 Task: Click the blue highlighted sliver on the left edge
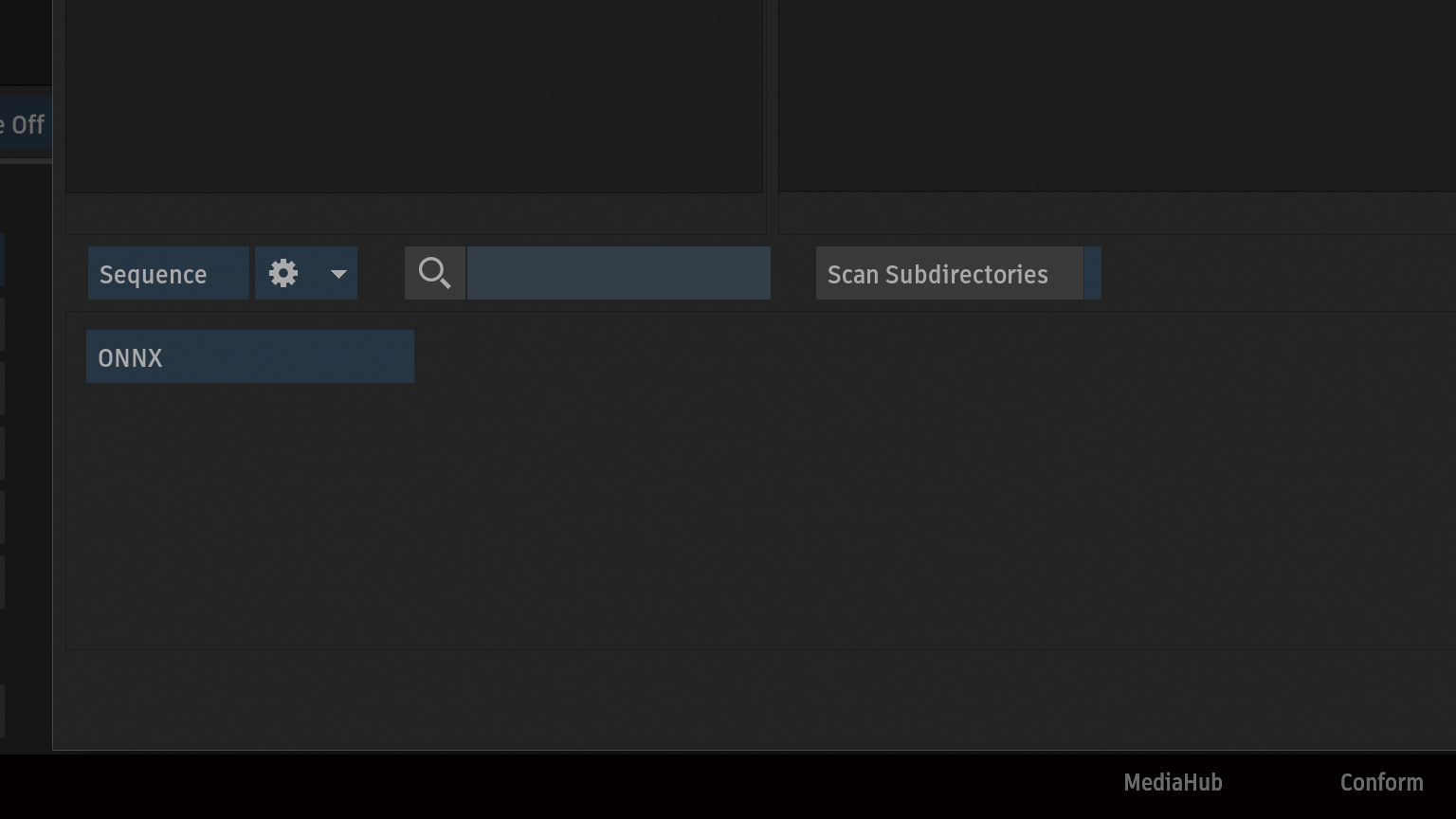(x=2, y=261)
